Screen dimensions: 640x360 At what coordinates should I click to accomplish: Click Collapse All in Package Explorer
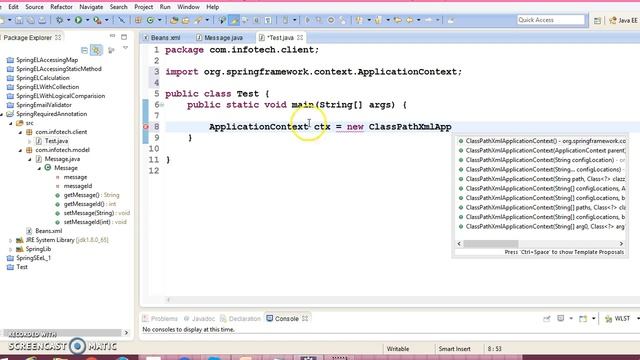point(84,50)
